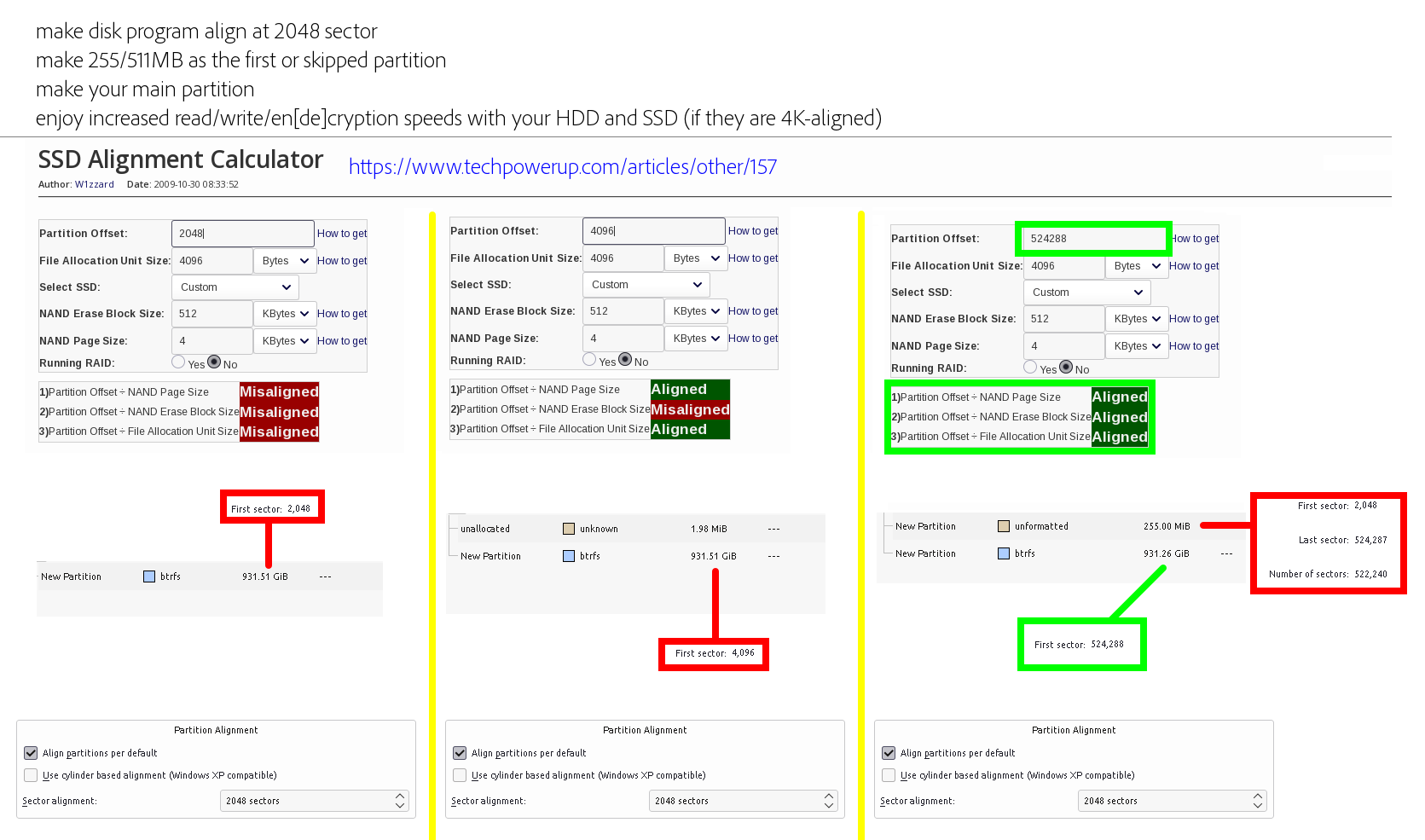Enable cylinder based alignment in the right Partition Alignment panel
This screenshot has width=1425, height=840.
(x=889, y=775)
